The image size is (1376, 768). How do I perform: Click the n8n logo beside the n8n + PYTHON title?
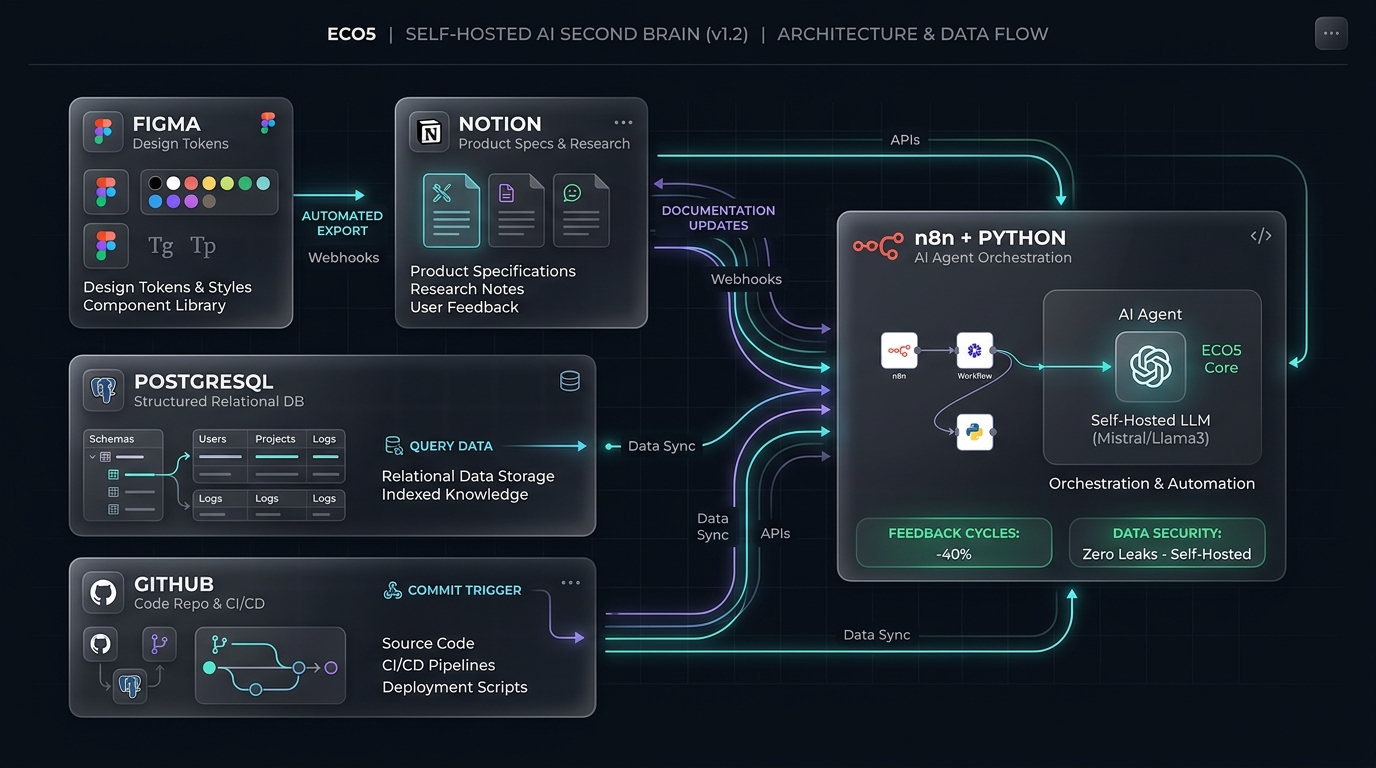[x=878, y=246]
